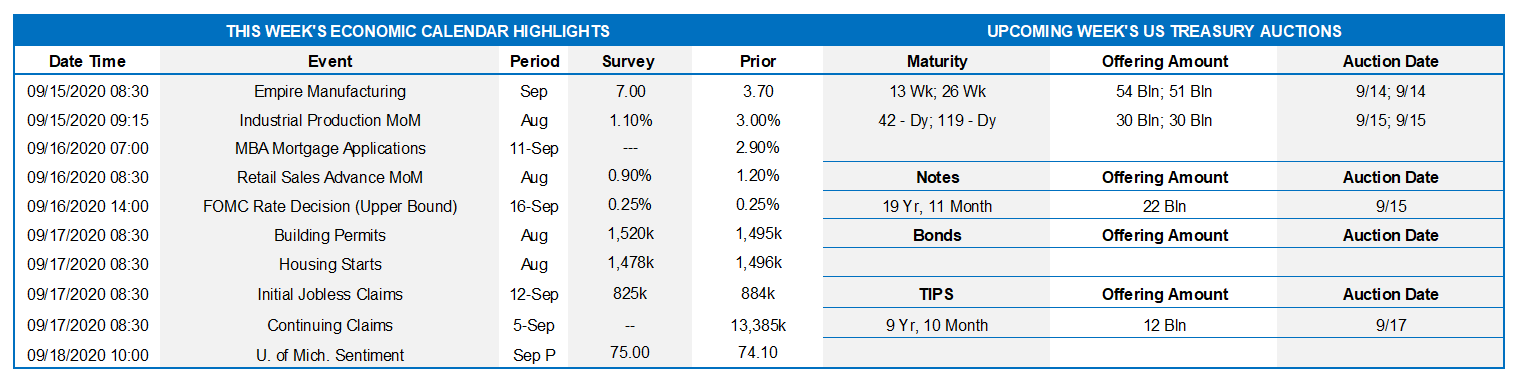Click the Housing Starts event
The width and height of the screenshot is (1520, 384).
click(330, 264)
